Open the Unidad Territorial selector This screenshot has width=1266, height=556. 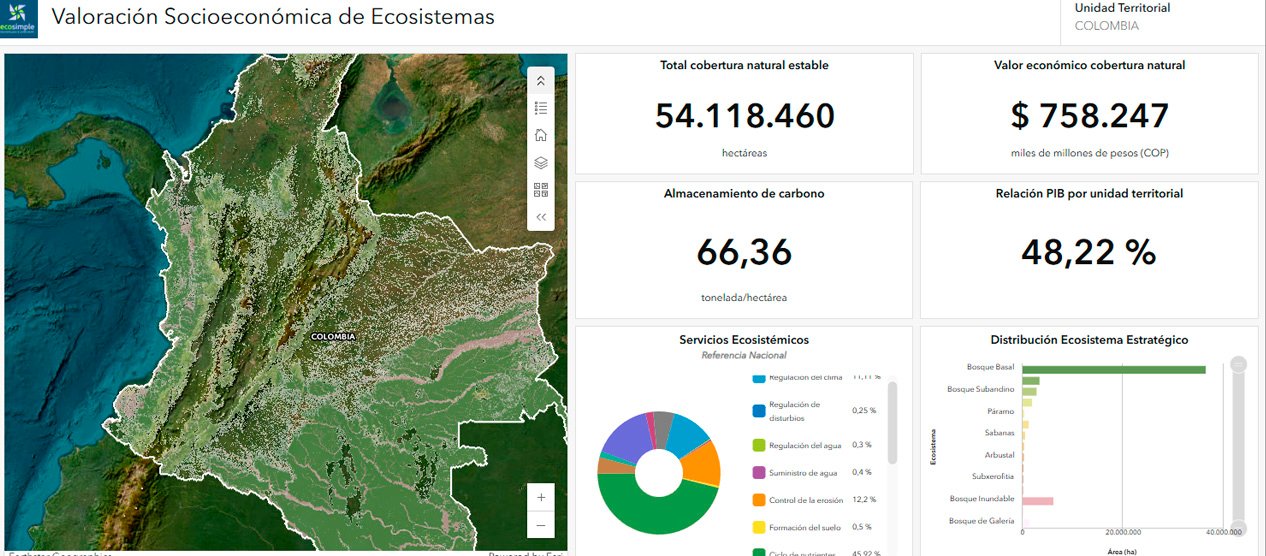[x=1121, y=17]
